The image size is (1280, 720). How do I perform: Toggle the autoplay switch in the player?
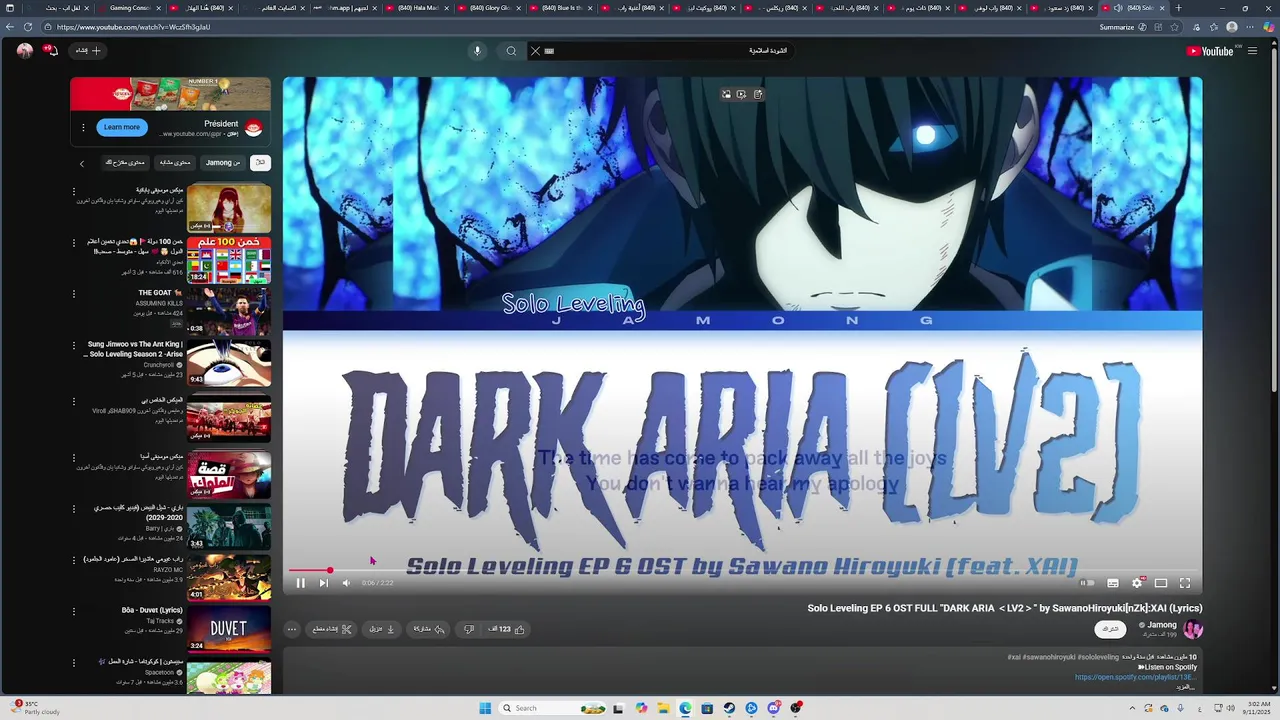click(x=1087, y=583)
